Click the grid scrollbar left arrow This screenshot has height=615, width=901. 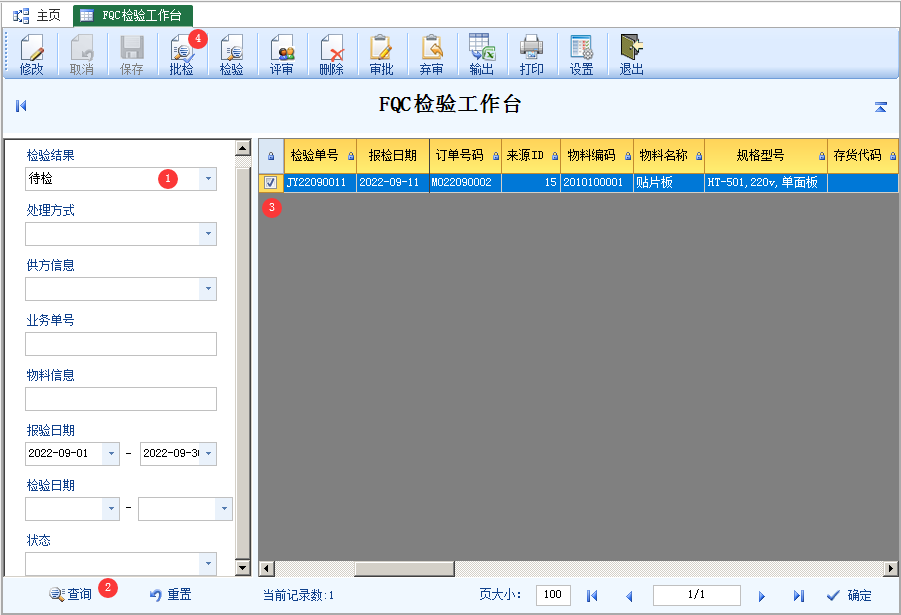point(266,569)
